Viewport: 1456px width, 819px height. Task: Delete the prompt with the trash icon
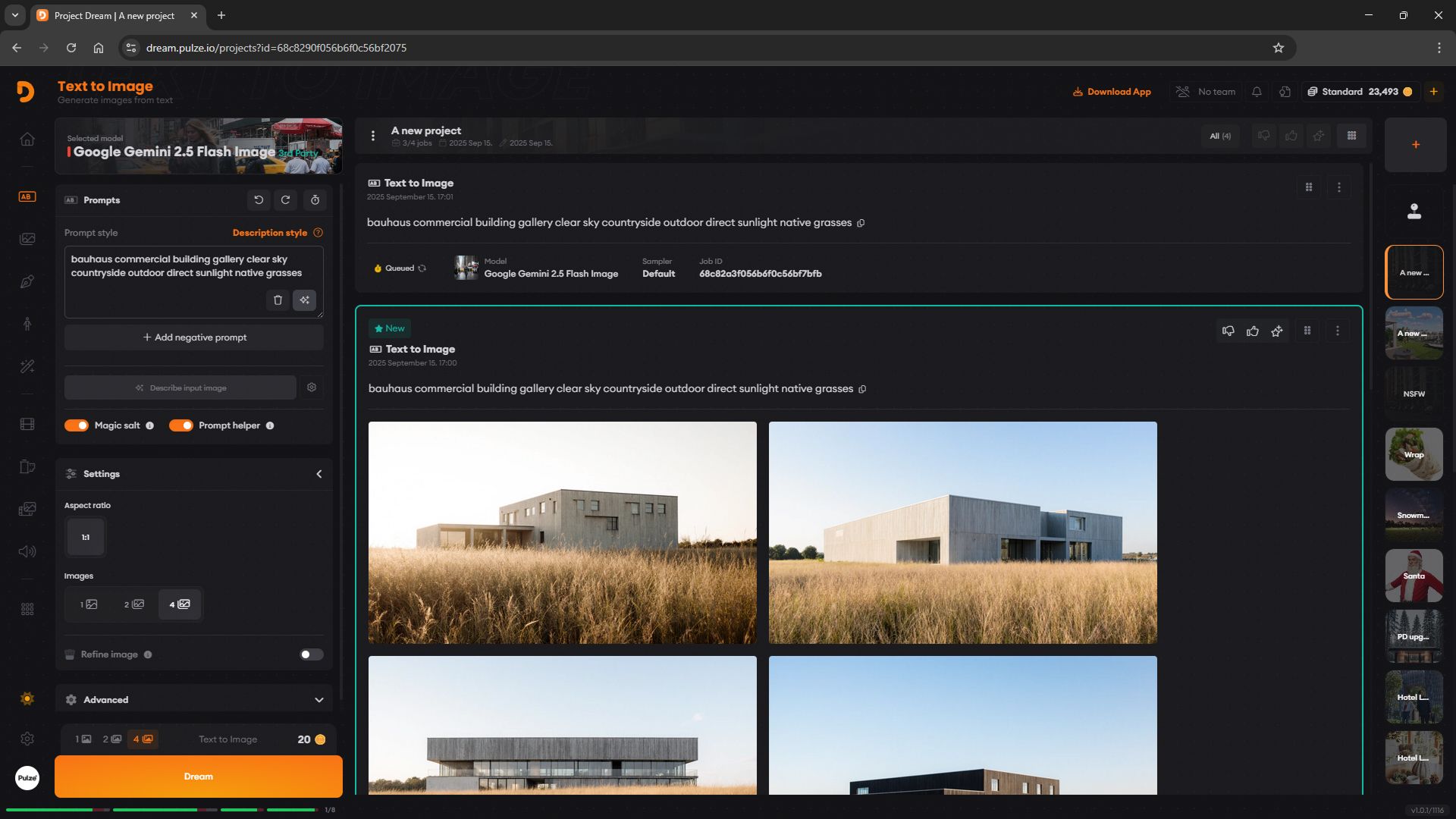278,300
